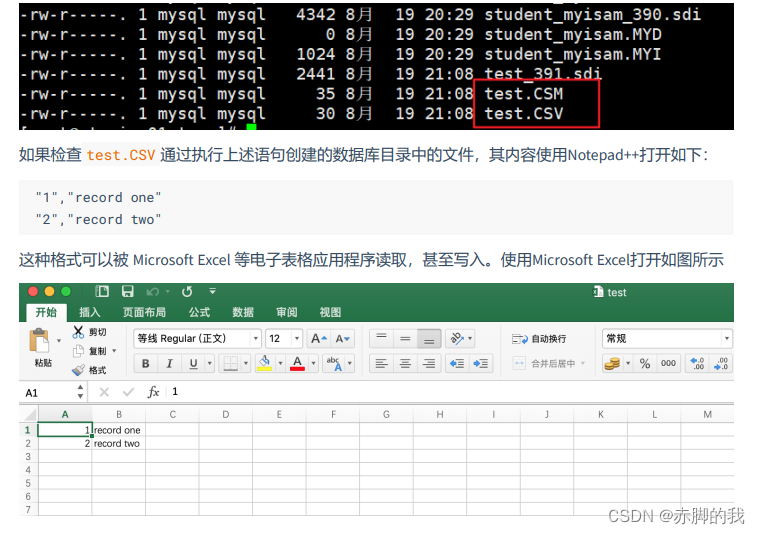760x534 pixels.
Task: Align cell content to top
Action: tap(381, 339)
